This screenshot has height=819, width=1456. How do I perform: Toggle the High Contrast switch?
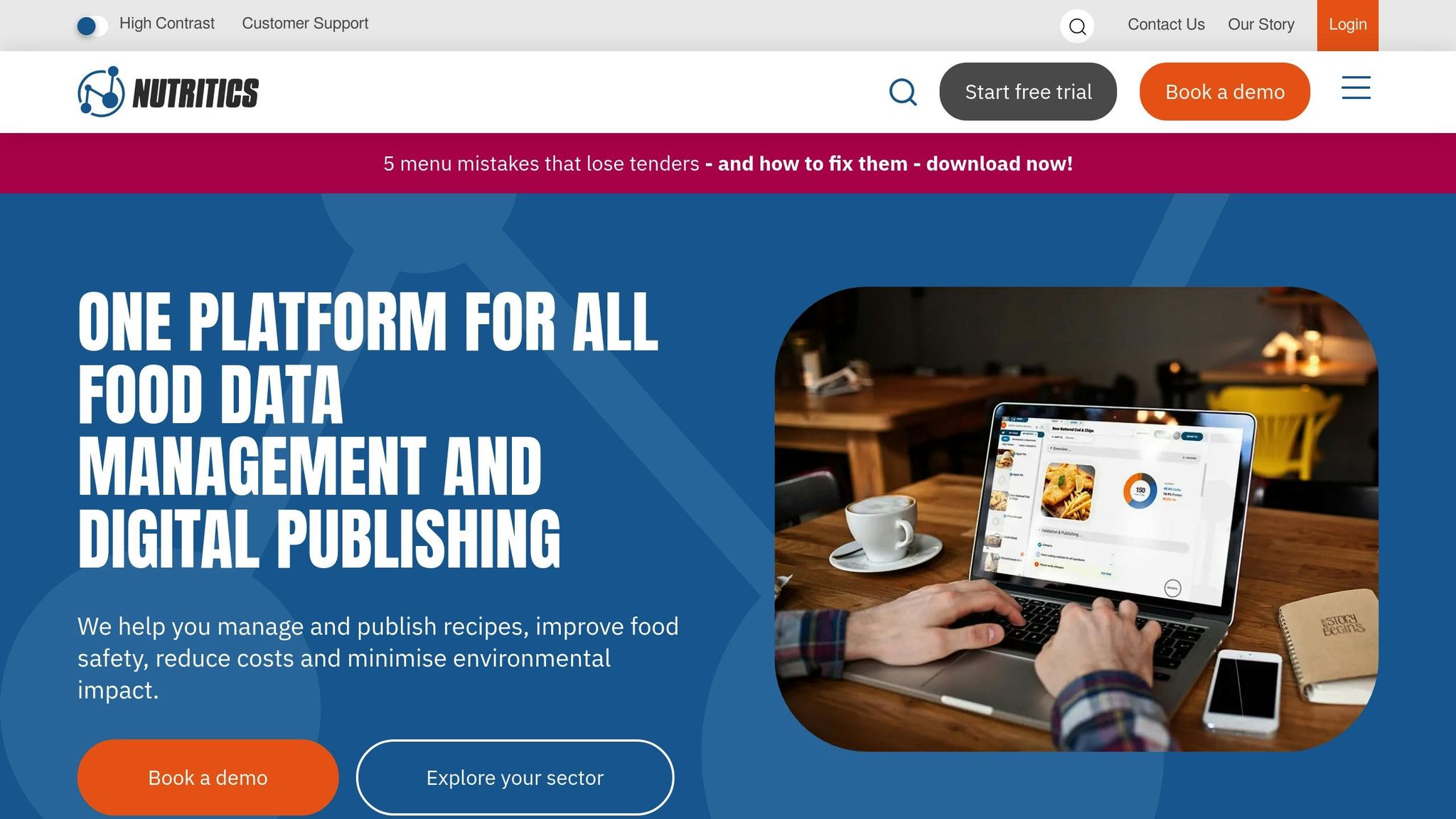point(92,26)
